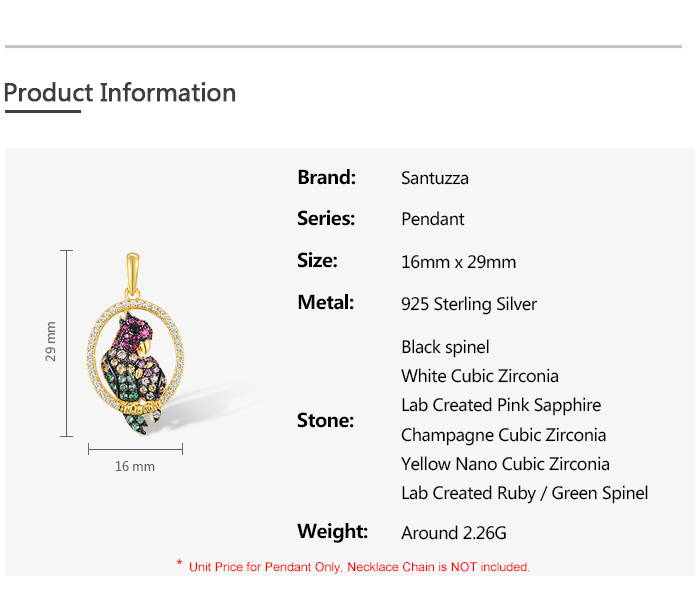The width and height of the screenshot is (700, 615).
Task: Click Lab Created Ruby / Green Spinel
Action: pyautogui.click(x=525, y=493)
